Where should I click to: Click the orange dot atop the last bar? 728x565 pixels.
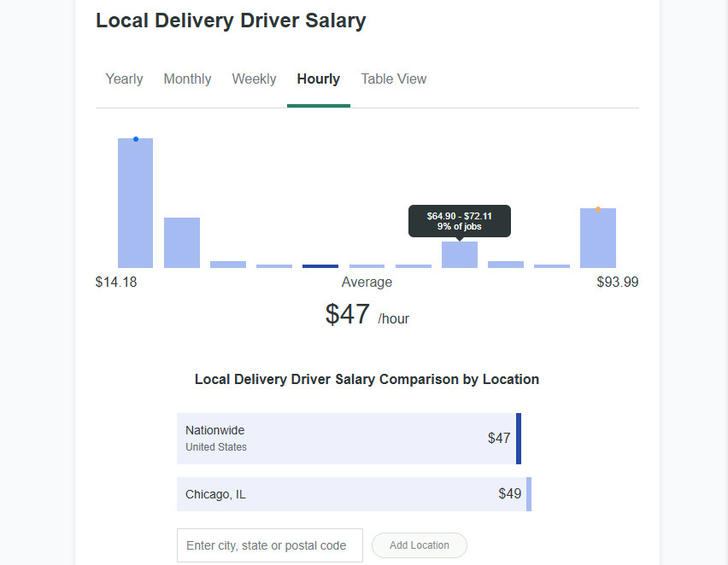pyautogui.click(x=598, y=209)
